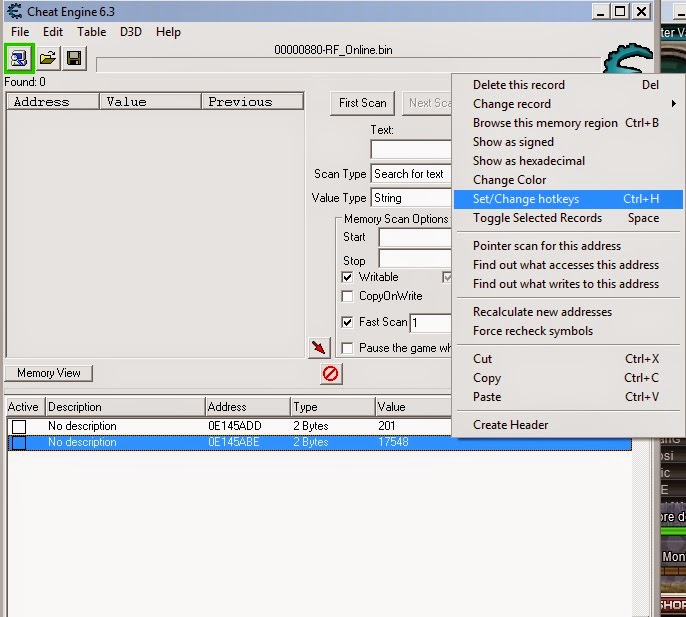686x617 pixels.
Task: Click the Start address field
Action: [415, 238]
